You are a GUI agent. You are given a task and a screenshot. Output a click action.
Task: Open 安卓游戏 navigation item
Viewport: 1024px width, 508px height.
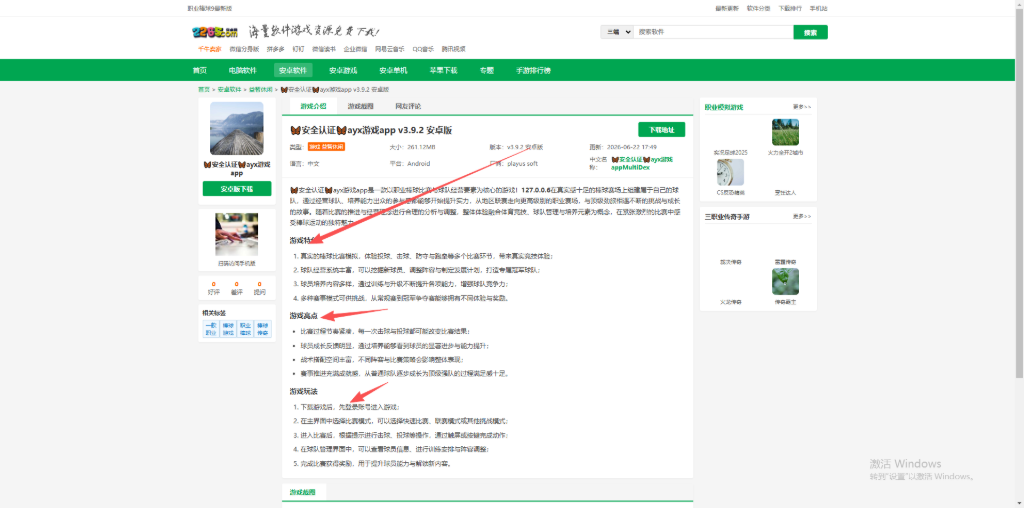343,71
